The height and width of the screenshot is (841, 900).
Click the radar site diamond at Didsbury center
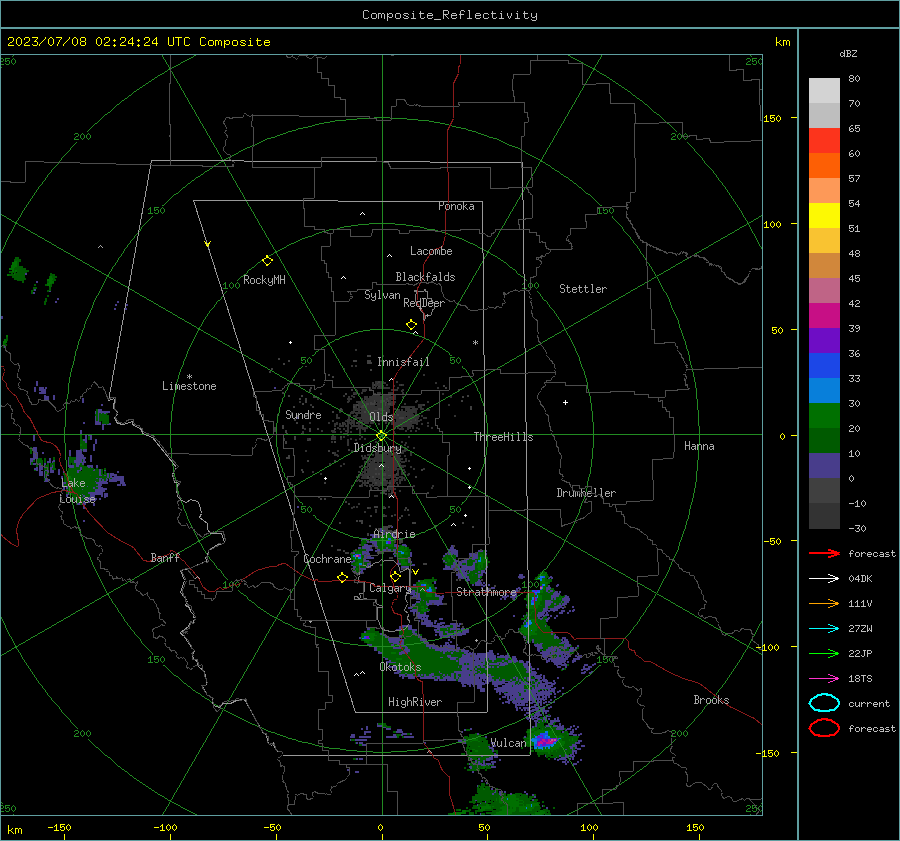coord(382,436)
